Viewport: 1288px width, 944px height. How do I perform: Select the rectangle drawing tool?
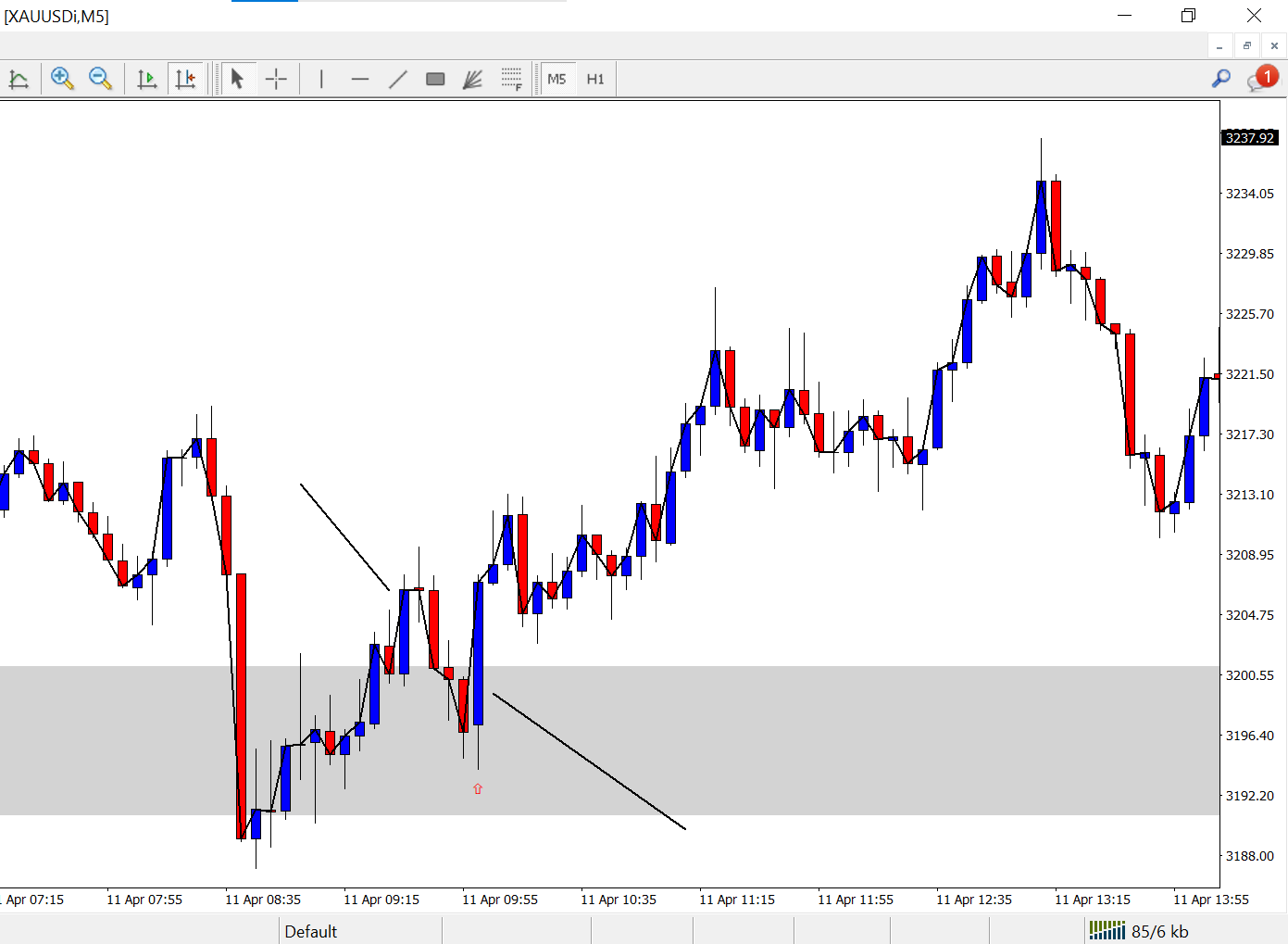(x=435, y=79)
